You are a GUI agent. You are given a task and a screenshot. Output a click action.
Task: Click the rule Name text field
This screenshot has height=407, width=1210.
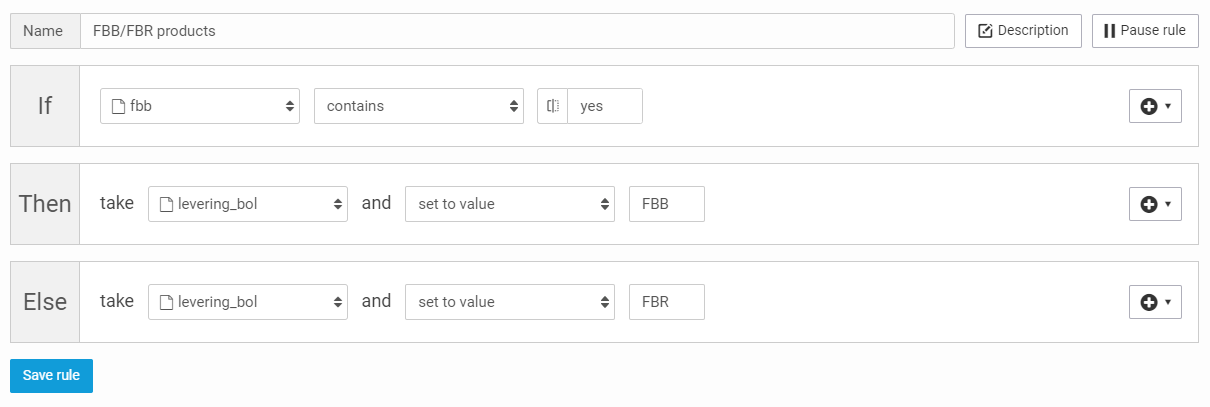coord(516,31)
